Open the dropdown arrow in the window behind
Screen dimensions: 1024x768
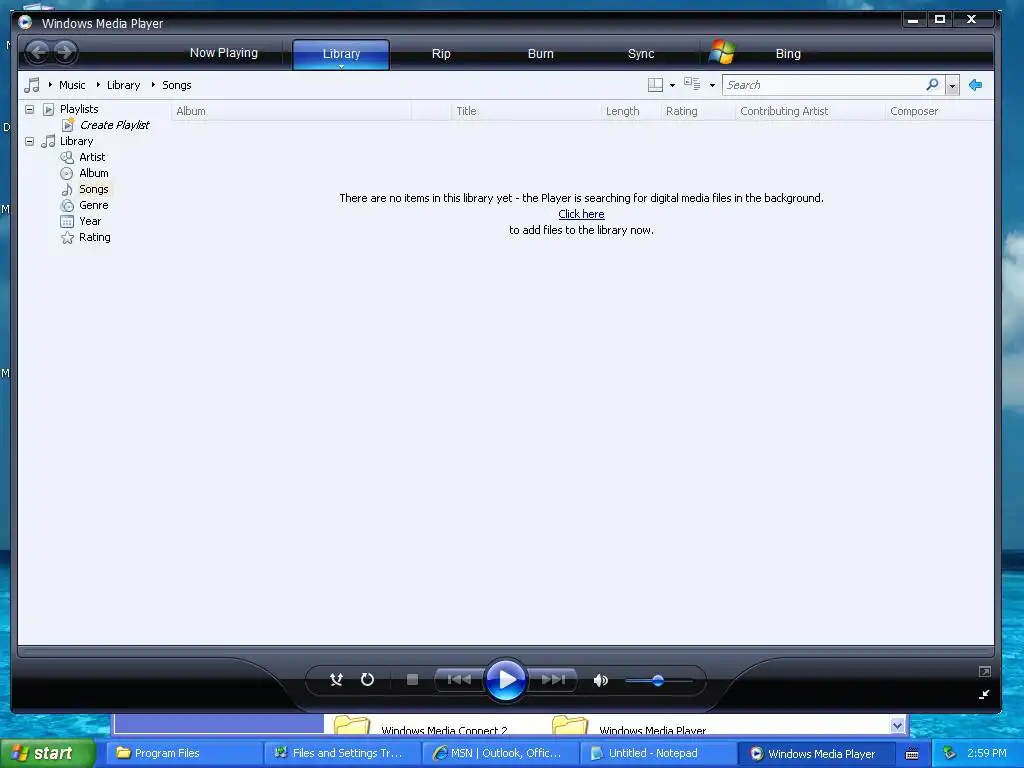pyautogui.click(x=897, y=726)
